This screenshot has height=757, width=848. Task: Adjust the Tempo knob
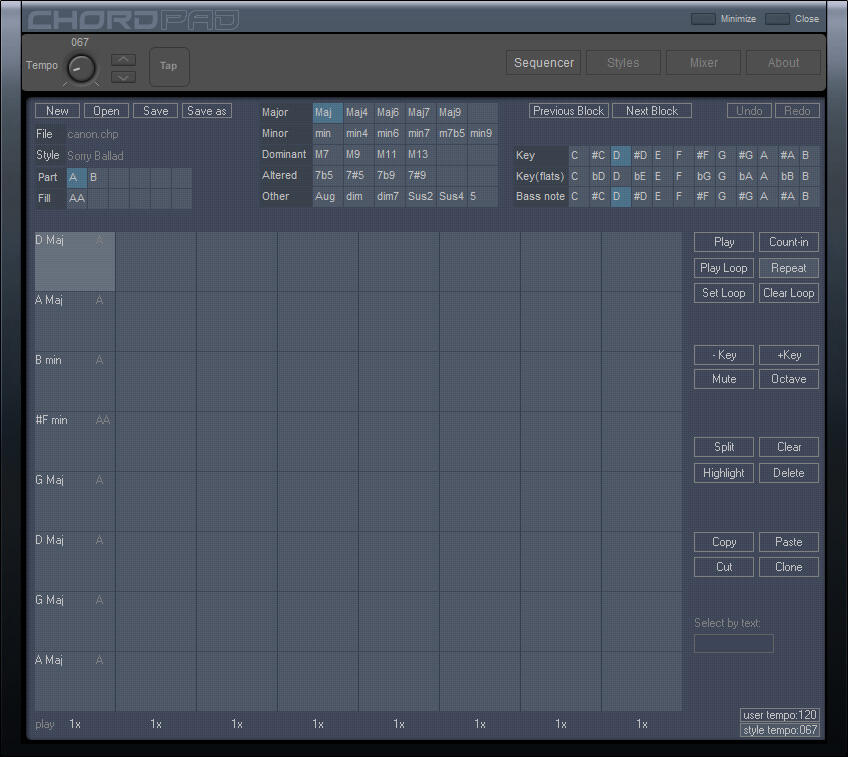(81, 68)
